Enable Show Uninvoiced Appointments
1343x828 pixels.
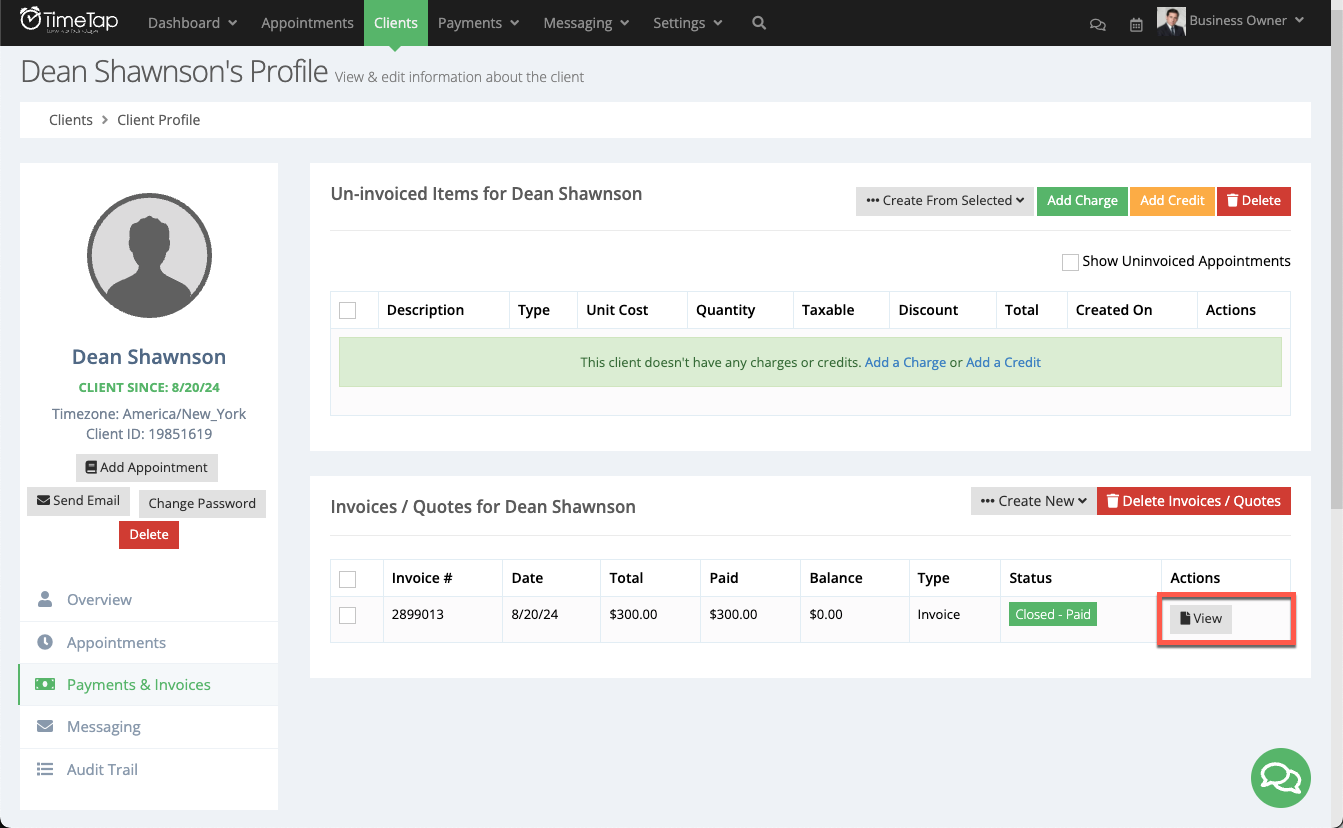click(1070, 261)
